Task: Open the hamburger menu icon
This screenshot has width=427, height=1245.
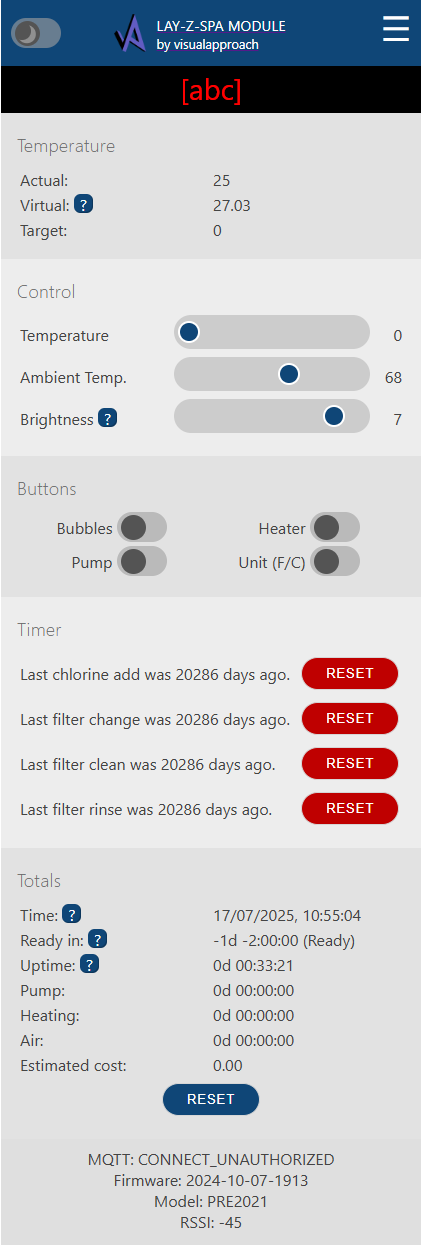Action: click(x=396, y=29)
